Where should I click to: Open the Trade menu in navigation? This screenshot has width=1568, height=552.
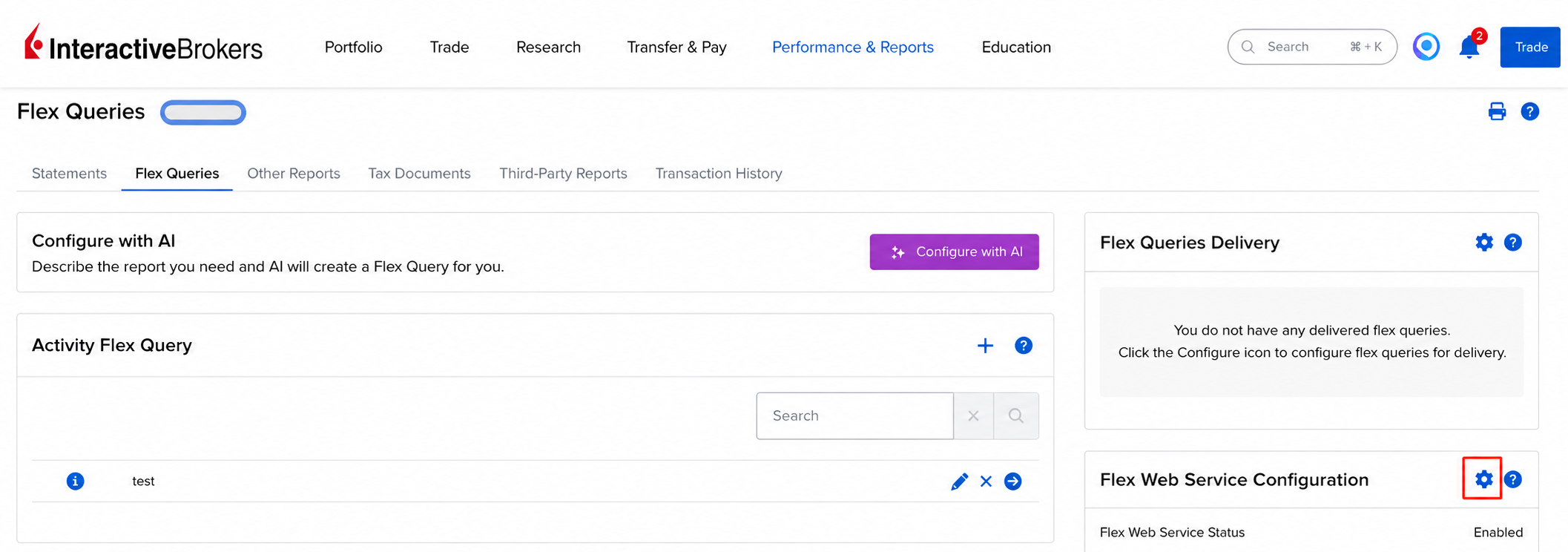(449, 47)
